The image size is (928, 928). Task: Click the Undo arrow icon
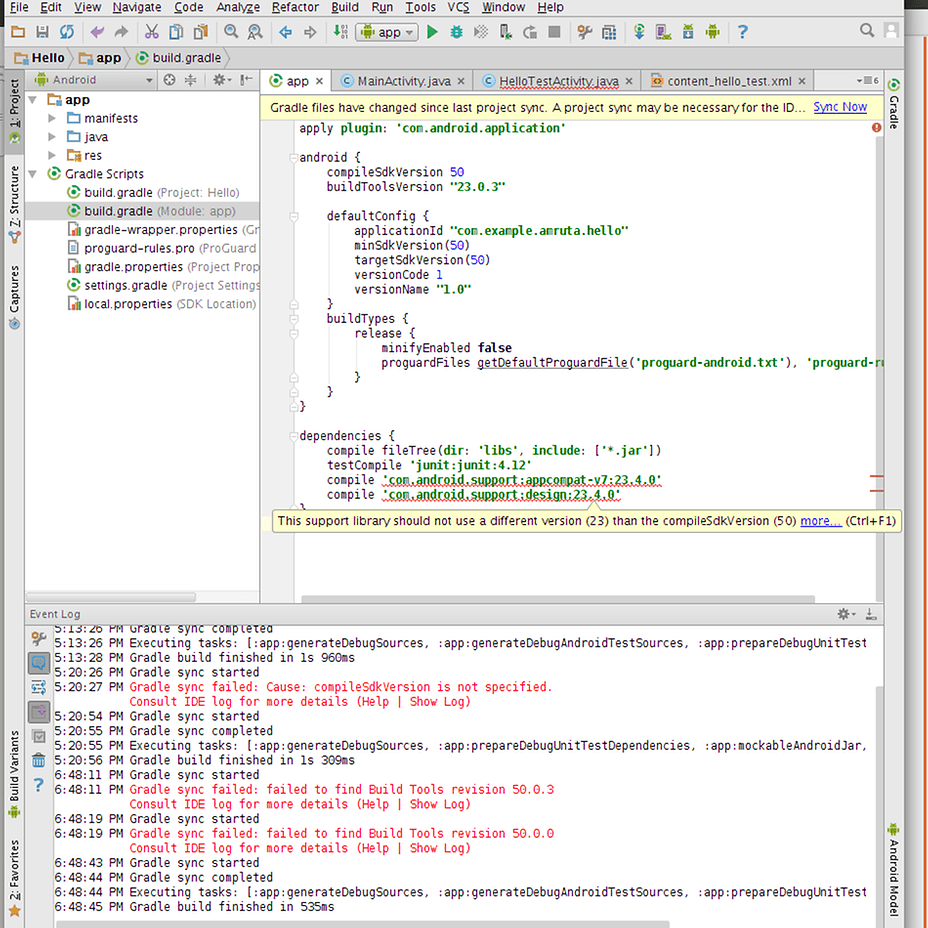[97, 32]
